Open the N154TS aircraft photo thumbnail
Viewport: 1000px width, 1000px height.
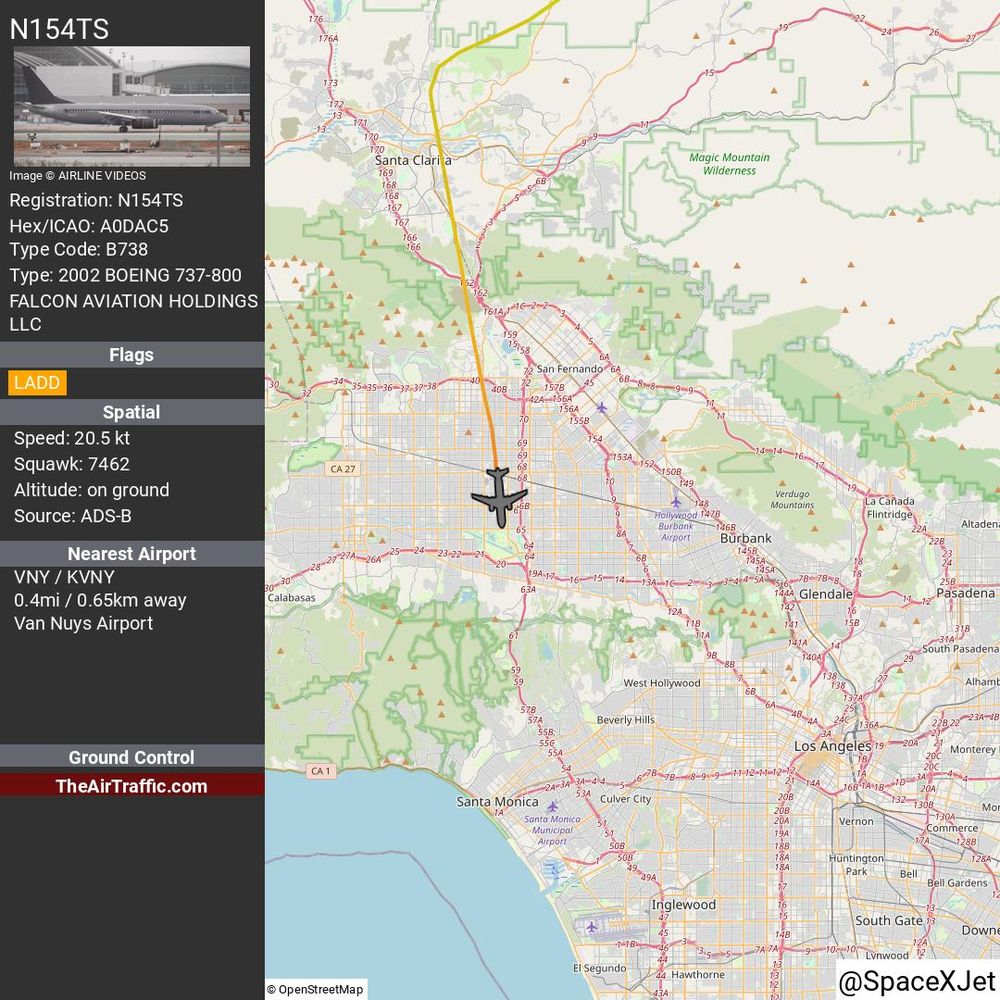(x=132, y=106)
